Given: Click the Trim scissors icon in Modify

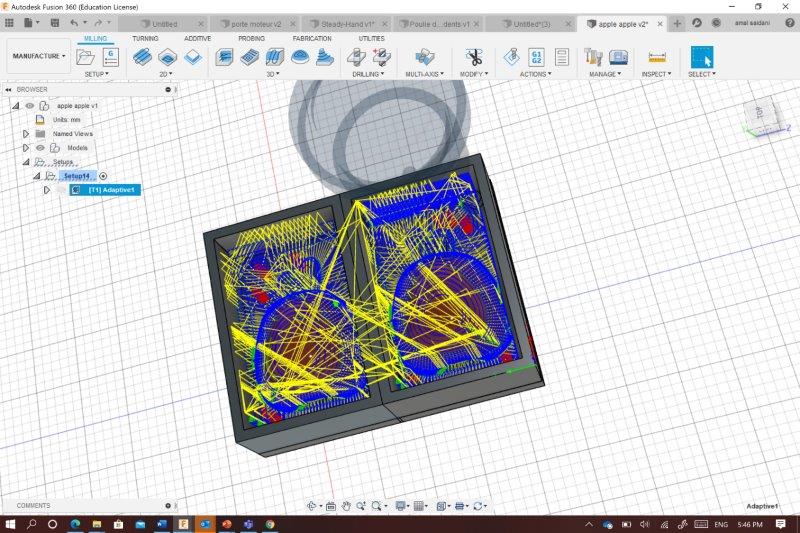Looking at the screenshot, I should click(x=474, y=57).
